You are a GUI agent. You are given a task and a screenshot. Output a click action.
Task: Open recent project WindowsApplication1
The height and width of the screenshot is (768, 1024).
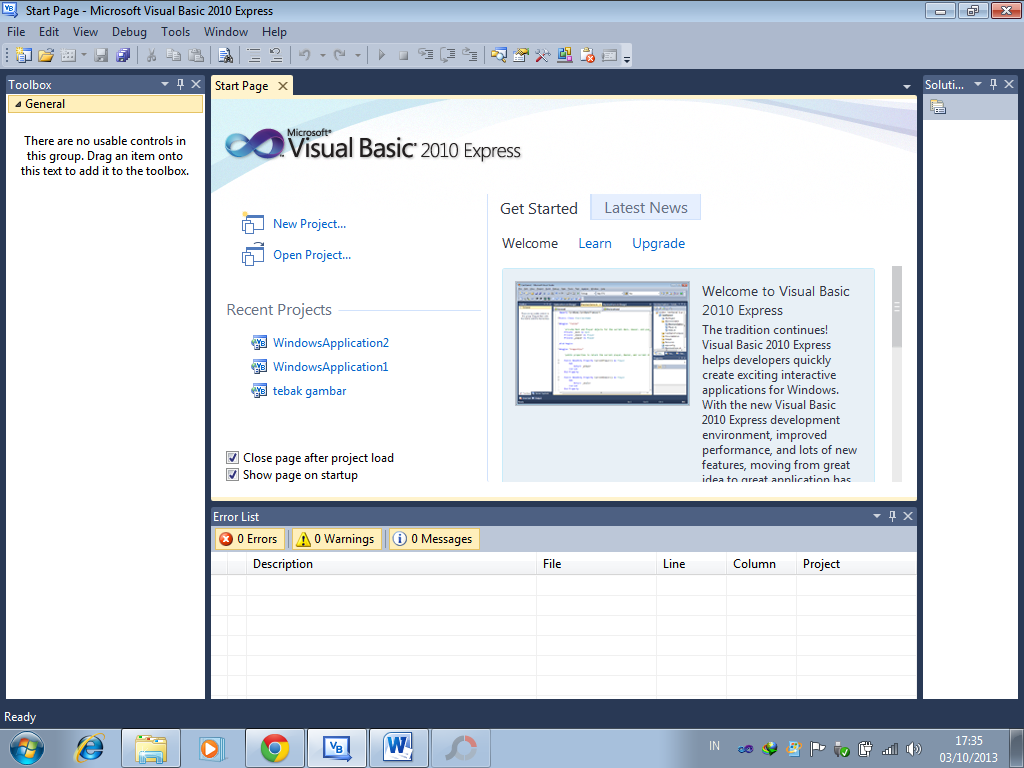click(x=330, y=367)
